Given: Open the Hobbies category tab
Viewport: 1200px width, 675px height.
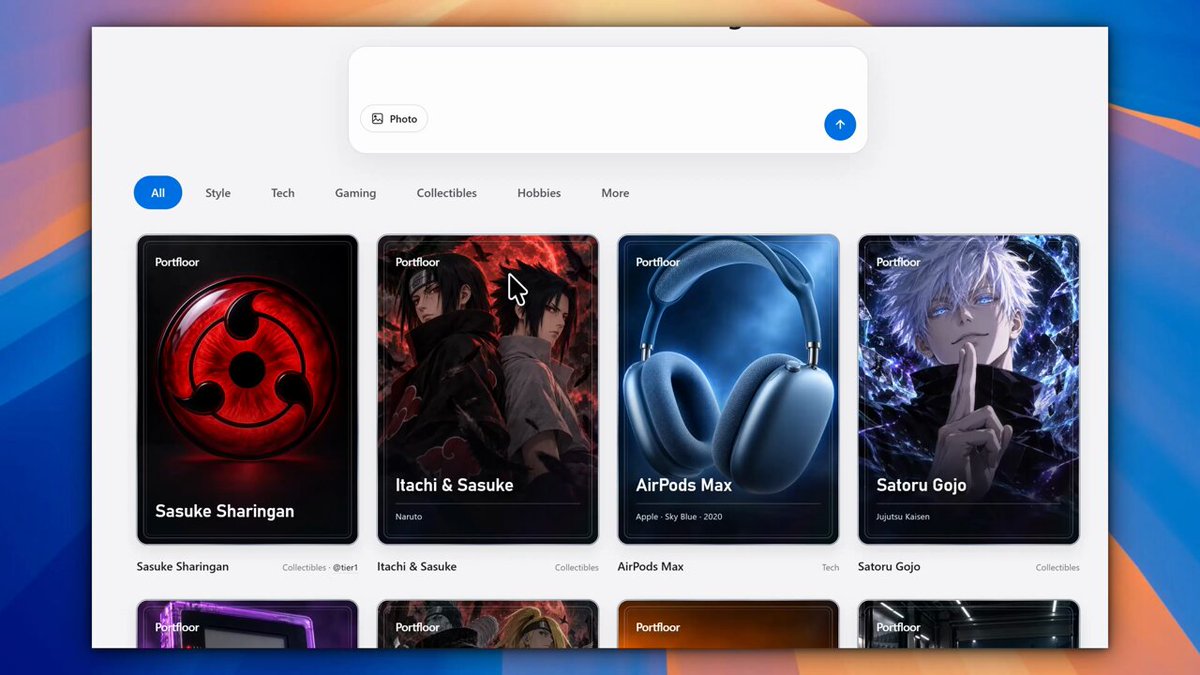Looking at the screenshot, I should (x=539, y=193).
